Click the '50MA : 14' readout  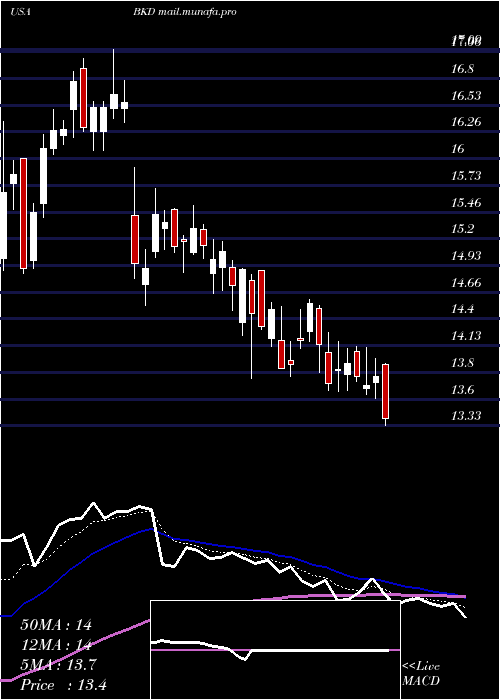click(x=56, y=625)
